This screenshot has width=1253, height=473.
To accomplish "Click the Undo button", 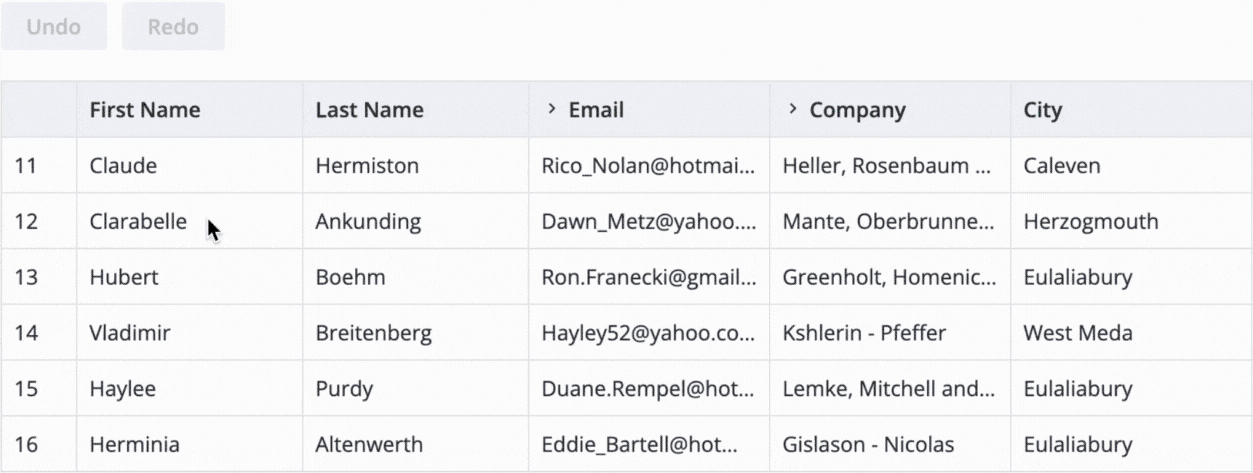I will pyautogui.click(x=54, y=27).
